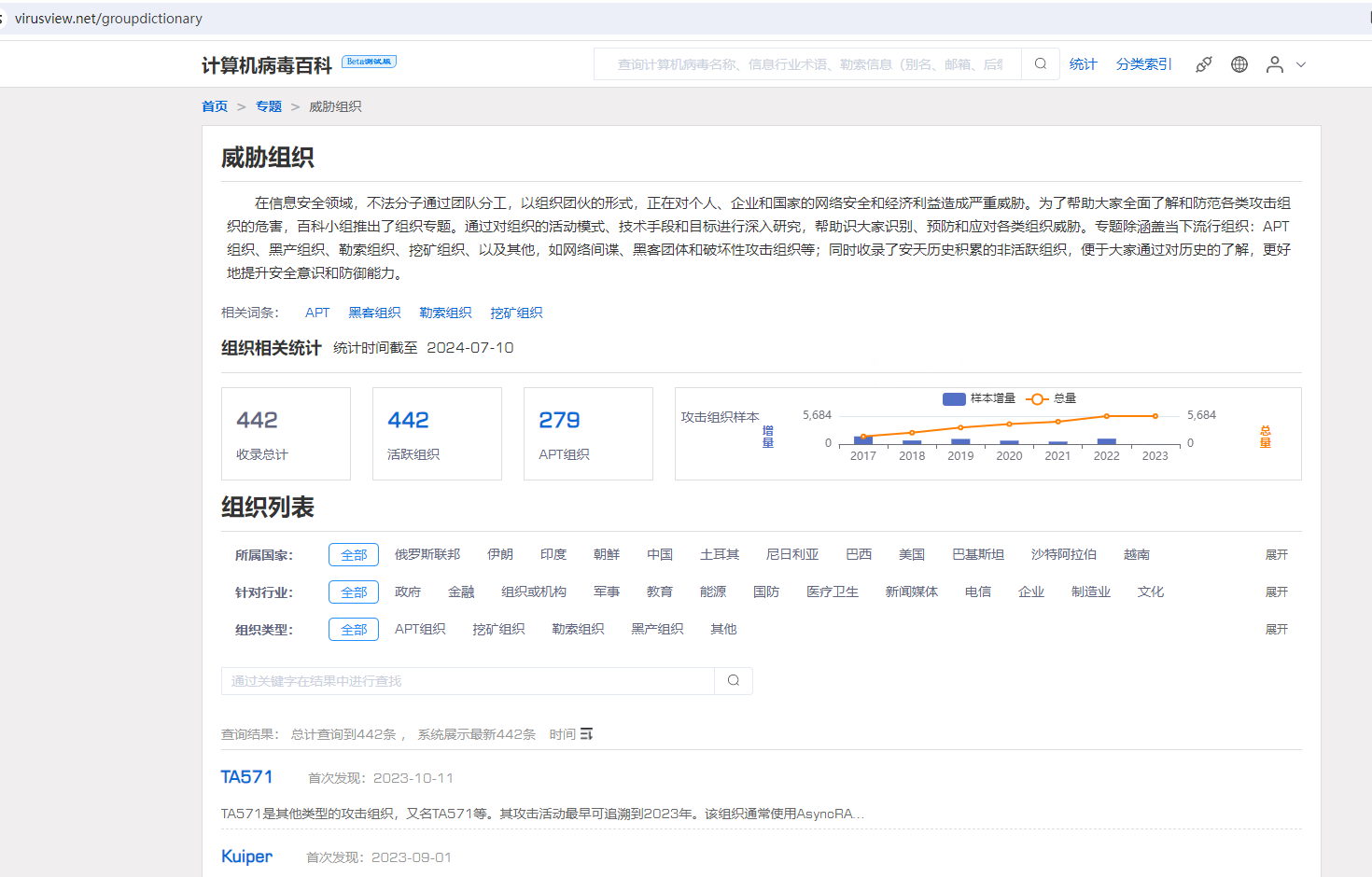Expand the account dropdown chevron
This screenshot has width=1372, height=877.
[x=1301, y=64]
